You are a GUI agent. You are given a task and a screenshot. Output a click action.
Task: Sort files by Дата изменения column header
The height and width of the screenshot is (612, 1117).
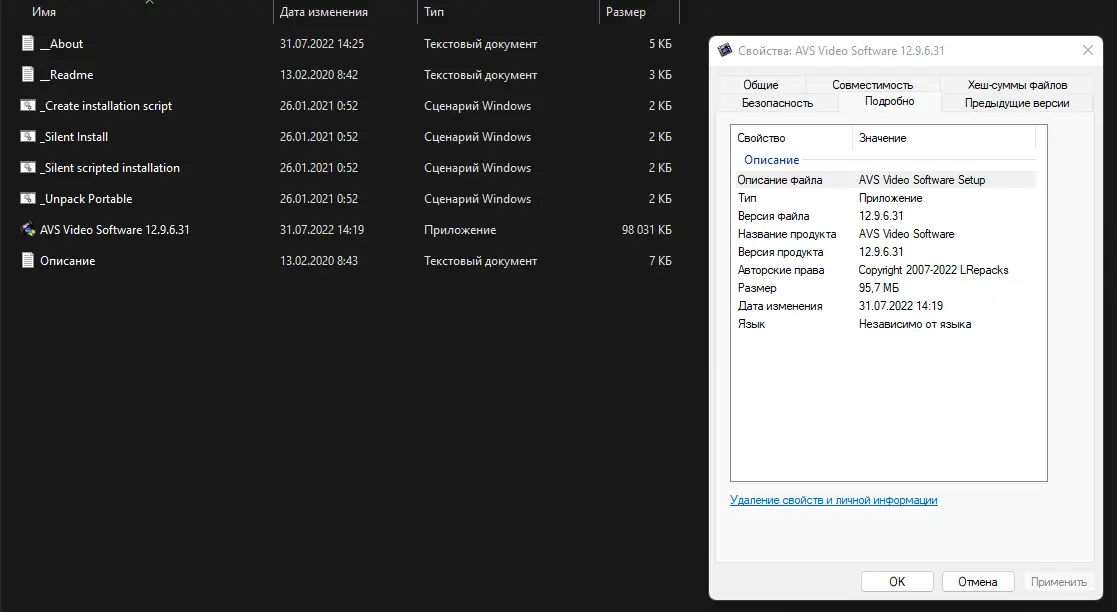323,12
